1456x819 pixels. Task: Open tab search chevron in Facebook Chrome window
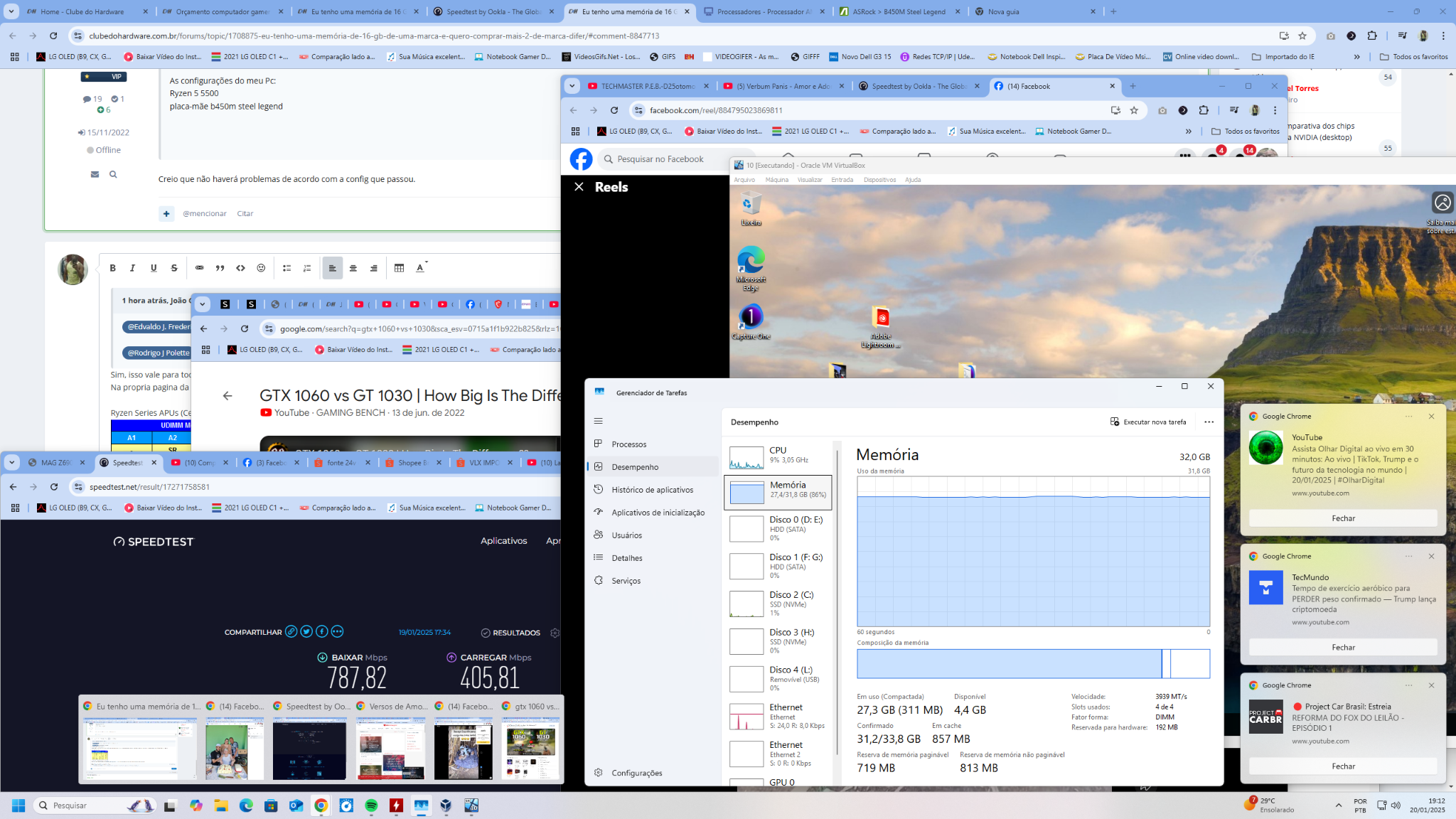click(572, 86)
